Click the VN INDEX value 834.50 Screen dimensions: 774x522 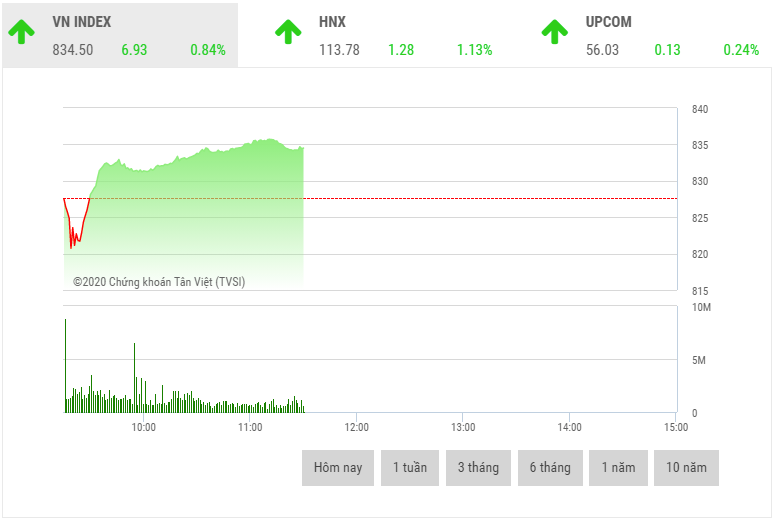tap(73, 49)
